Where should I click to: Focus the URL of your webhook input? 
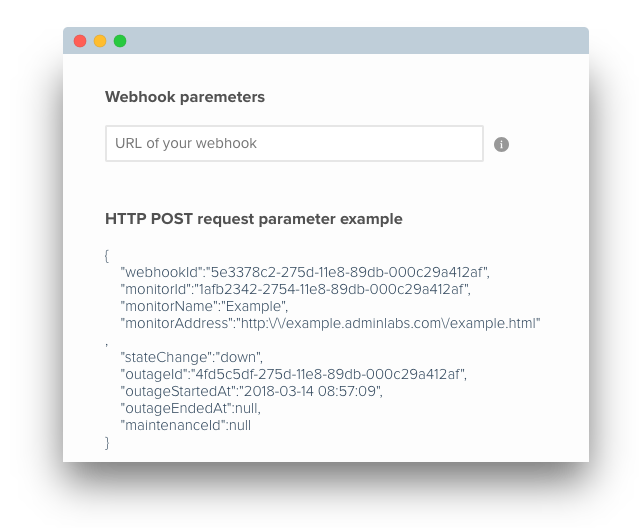tap(294, 143)
